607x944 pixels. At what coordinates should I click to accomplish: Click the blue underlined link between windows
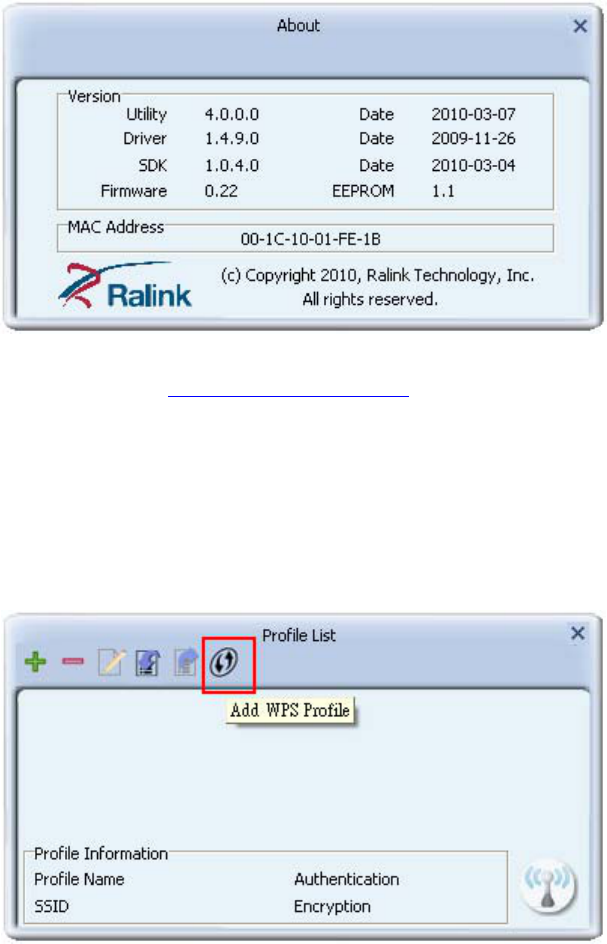pos(288,396)
